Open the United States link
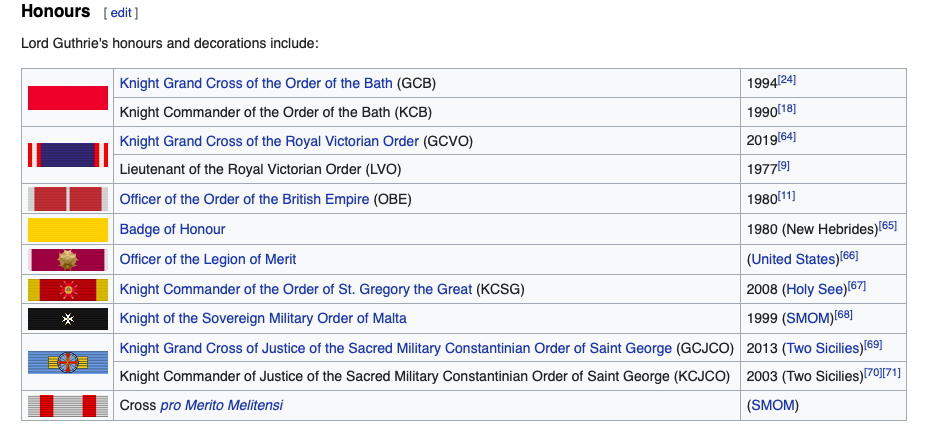Viewport: 940px width, 440px height. (794, 260)
